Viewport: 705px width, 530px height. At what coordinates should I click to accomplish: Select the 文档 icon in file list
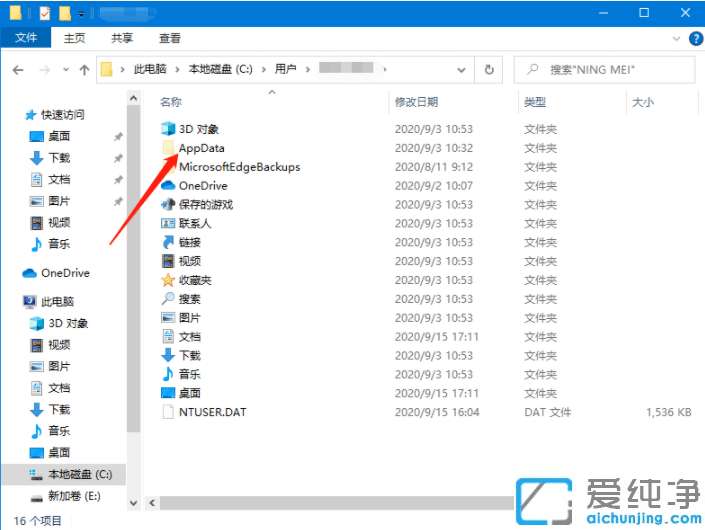(x=168, y=337)
